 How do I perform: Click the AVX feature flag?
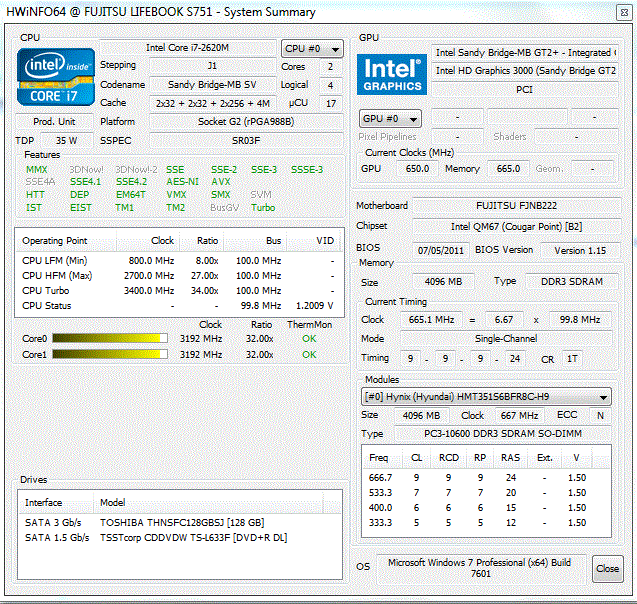tap(221, 182)
